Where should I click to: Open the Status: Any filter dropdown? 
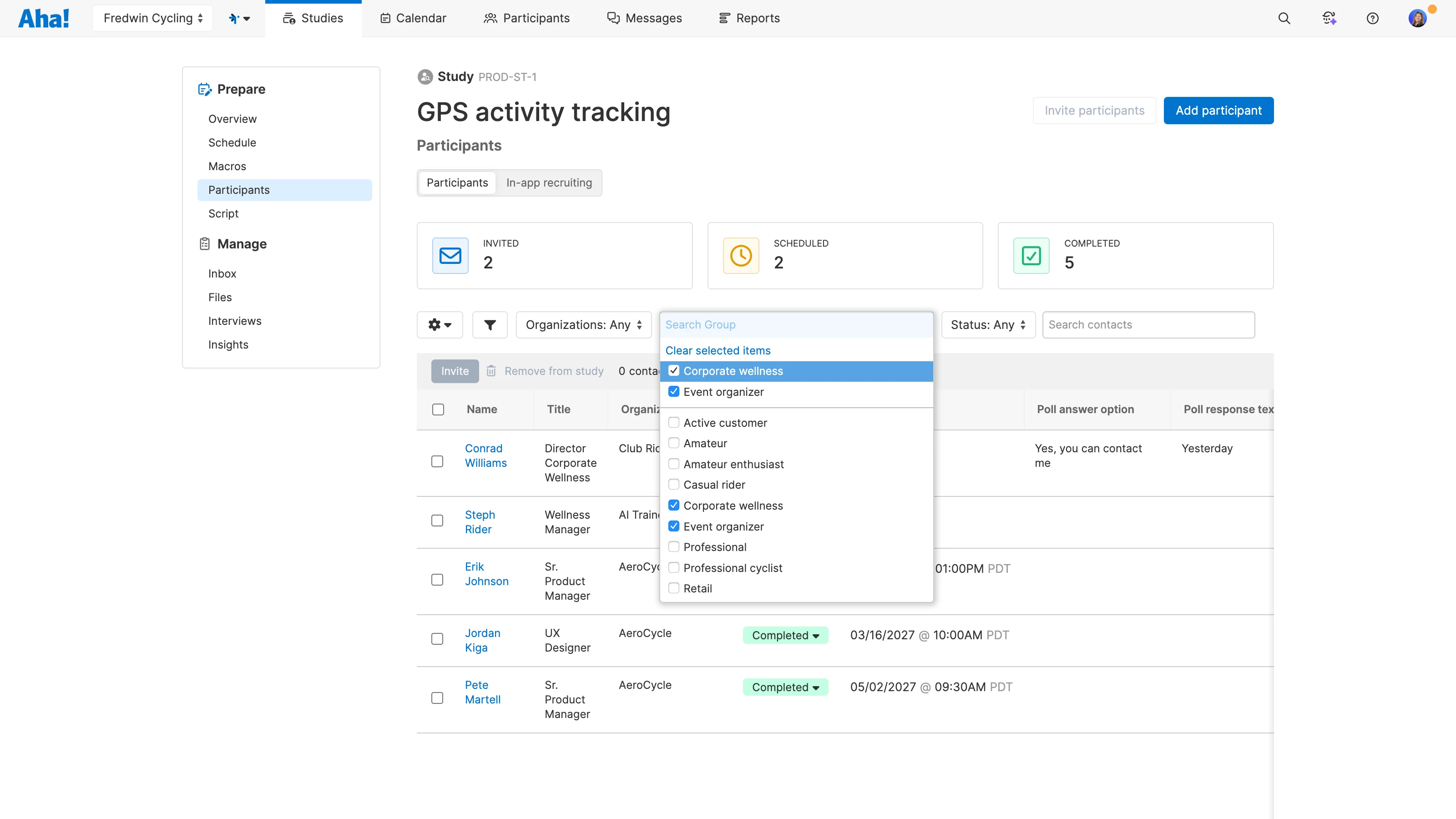click(988, 324)
